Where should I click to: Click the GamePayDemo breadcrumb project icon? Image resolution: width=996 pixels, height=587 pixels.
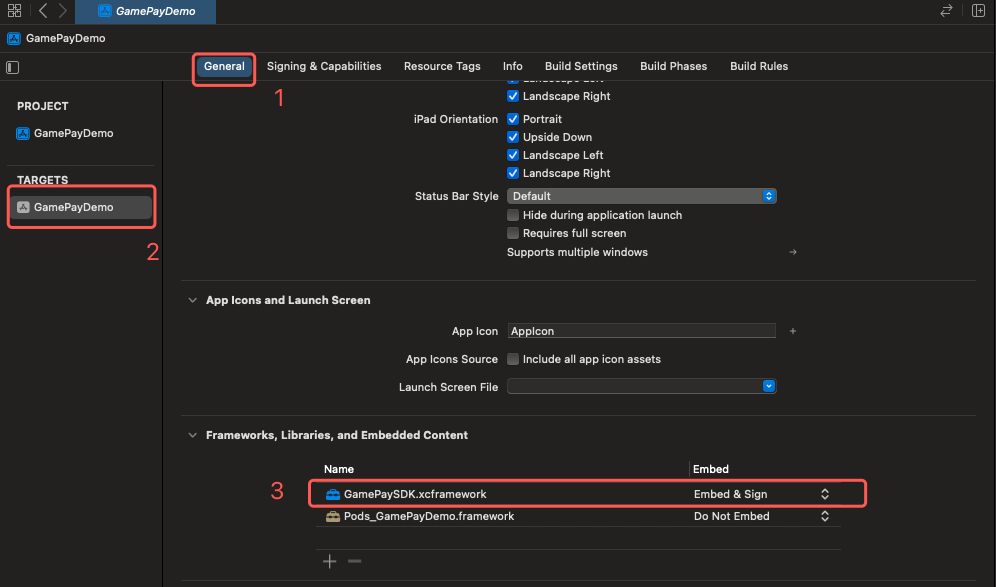[x=14, y=38]
